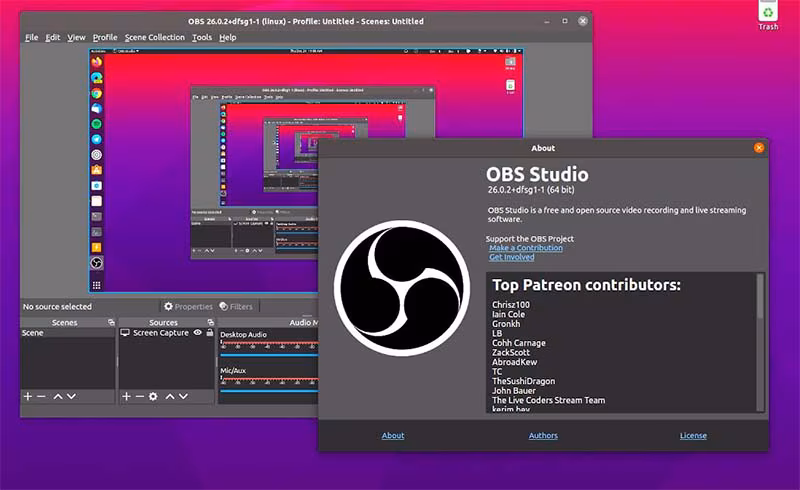Click the 'Desktop Audio' label in mixer
This screenshot has height=490, width=800.
point(243,334)
